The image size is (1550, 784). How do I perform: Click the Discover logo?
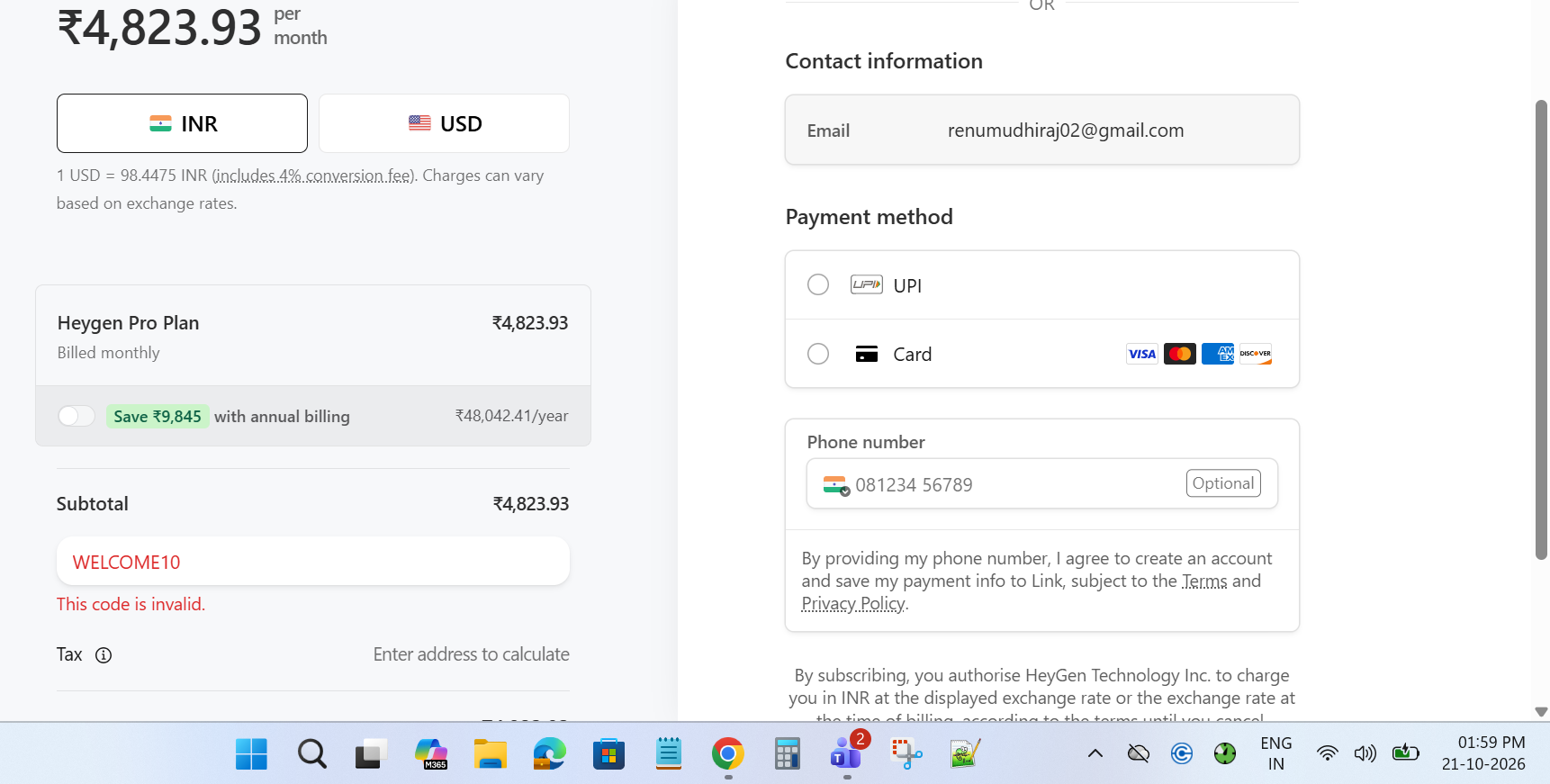[x=1256, y=354]
